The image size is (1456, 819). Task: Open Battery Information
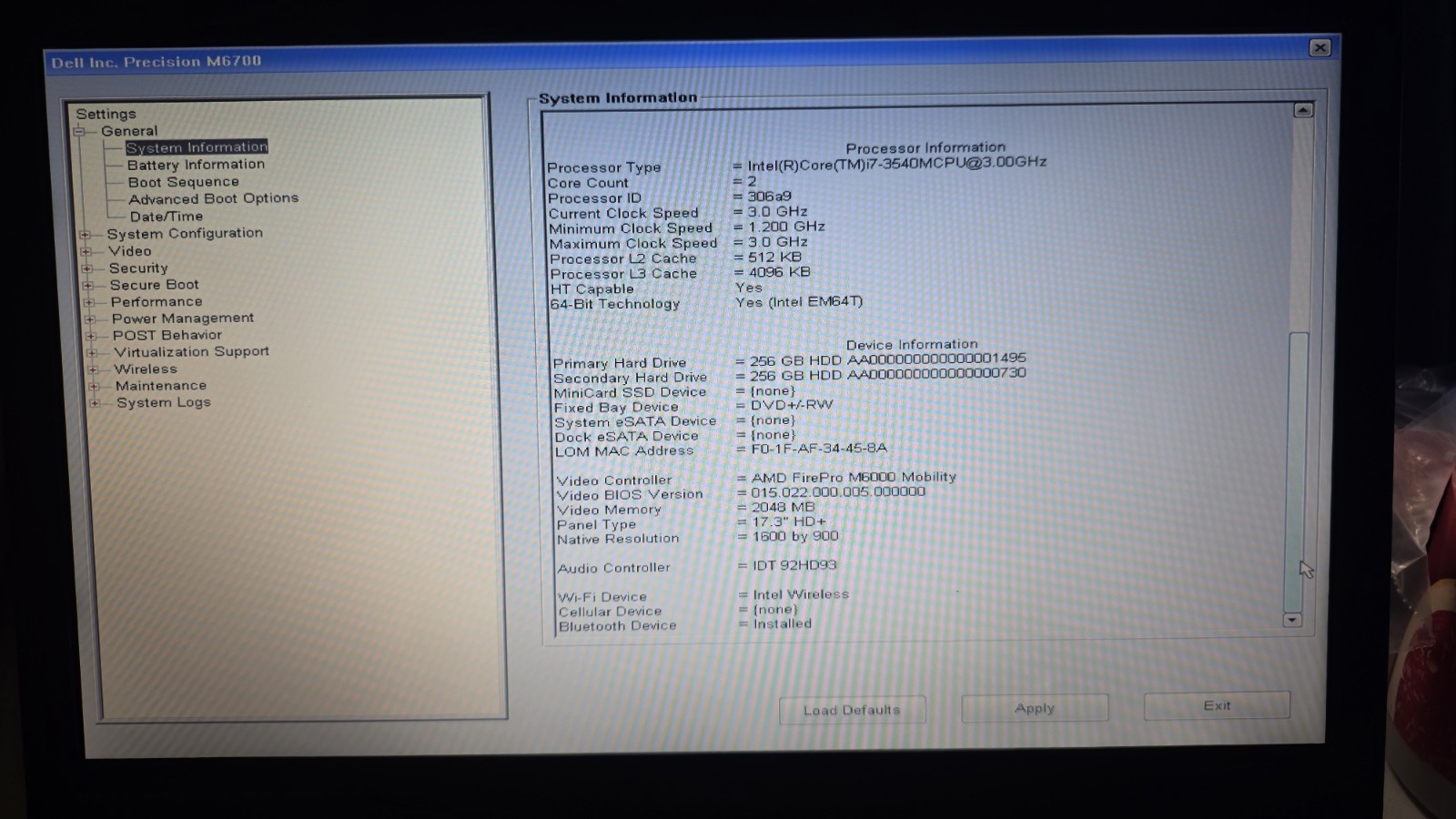196,165
